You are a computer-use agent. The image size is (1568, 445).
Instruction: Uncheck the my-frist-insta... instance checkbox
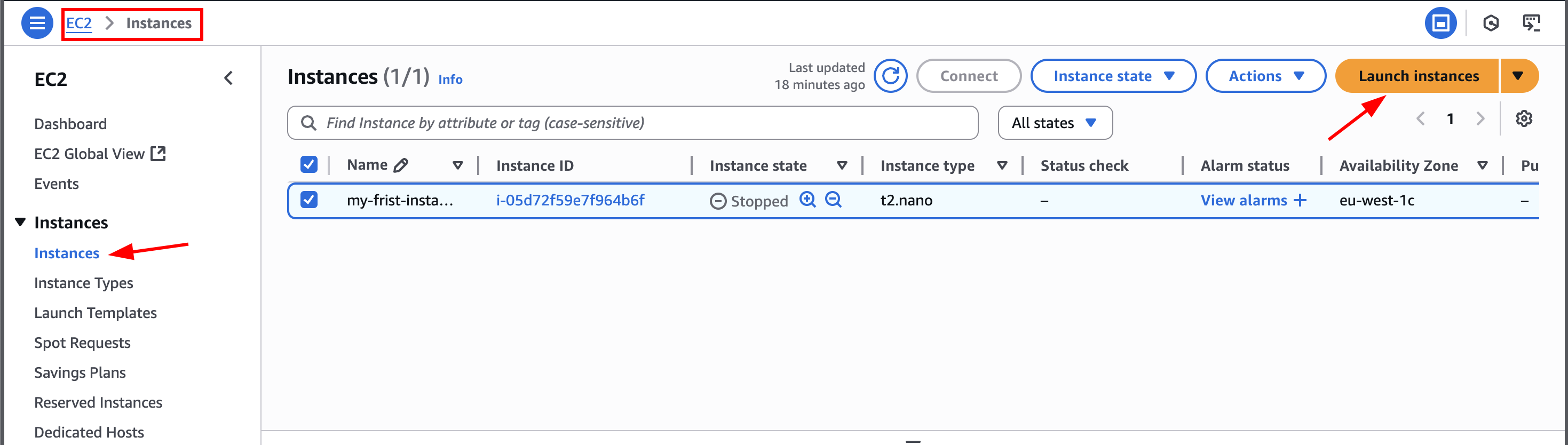coord(308,200)
